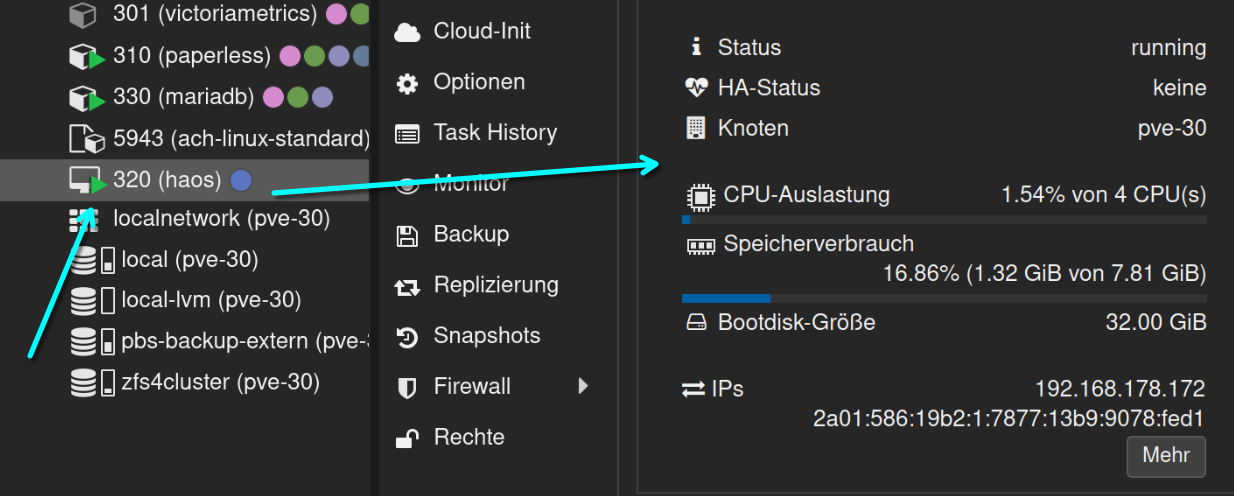Click the Rechte unlock icon
Screen dimensions: 1234x496
407,438
